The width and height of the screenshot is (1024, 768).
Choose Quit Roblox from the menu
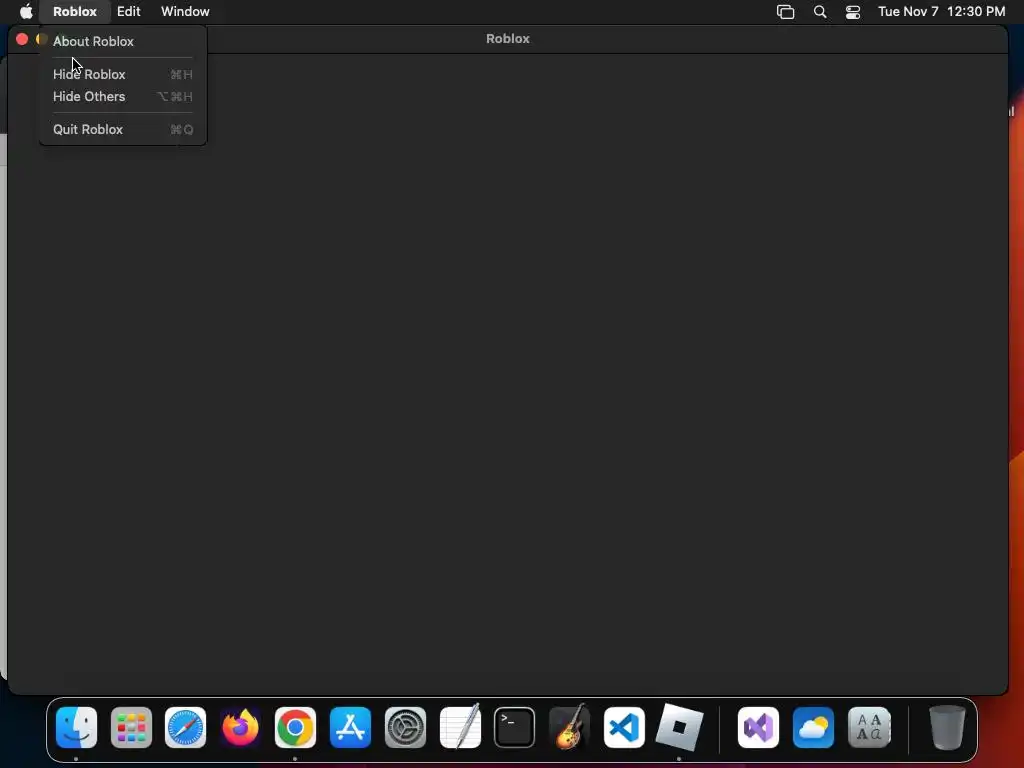pos(123,129)
